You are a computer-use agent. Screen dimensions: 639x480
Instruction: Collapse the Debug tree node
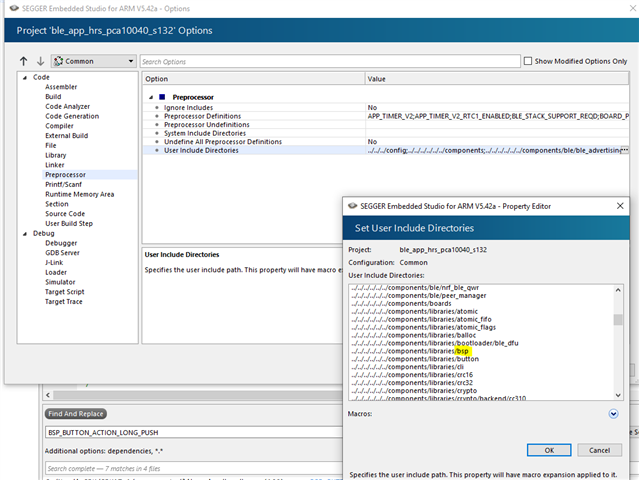pyautogui.click(x=25, y=233)
